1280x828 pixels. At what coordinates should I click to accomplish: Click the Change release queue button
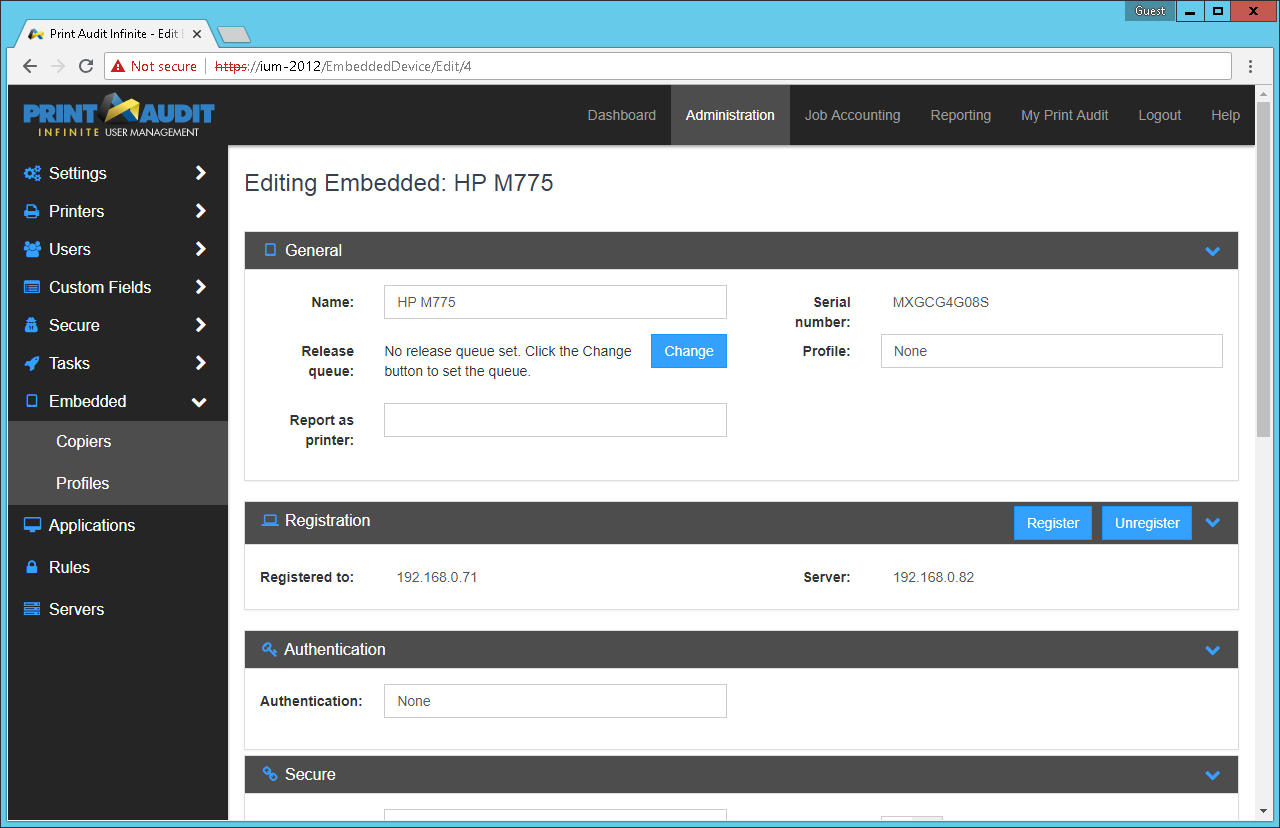[689, 351]
